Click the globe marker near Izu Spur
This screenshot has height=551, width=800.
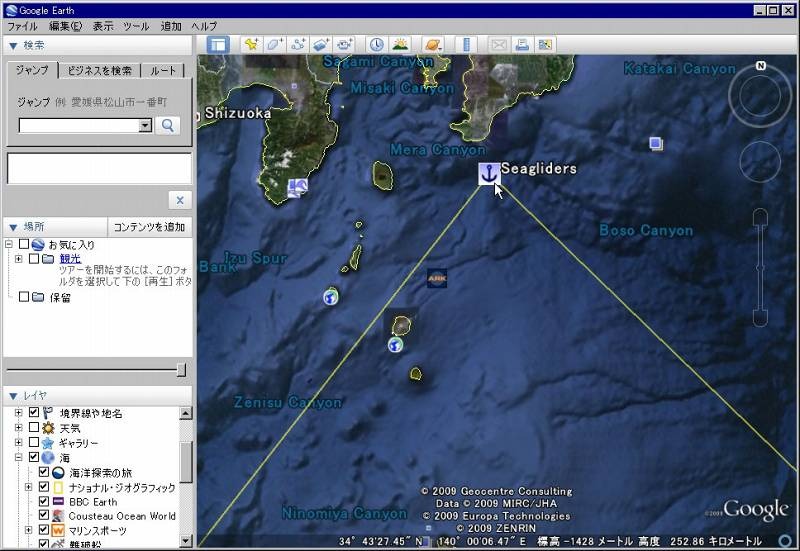click(x=331, y=296)
